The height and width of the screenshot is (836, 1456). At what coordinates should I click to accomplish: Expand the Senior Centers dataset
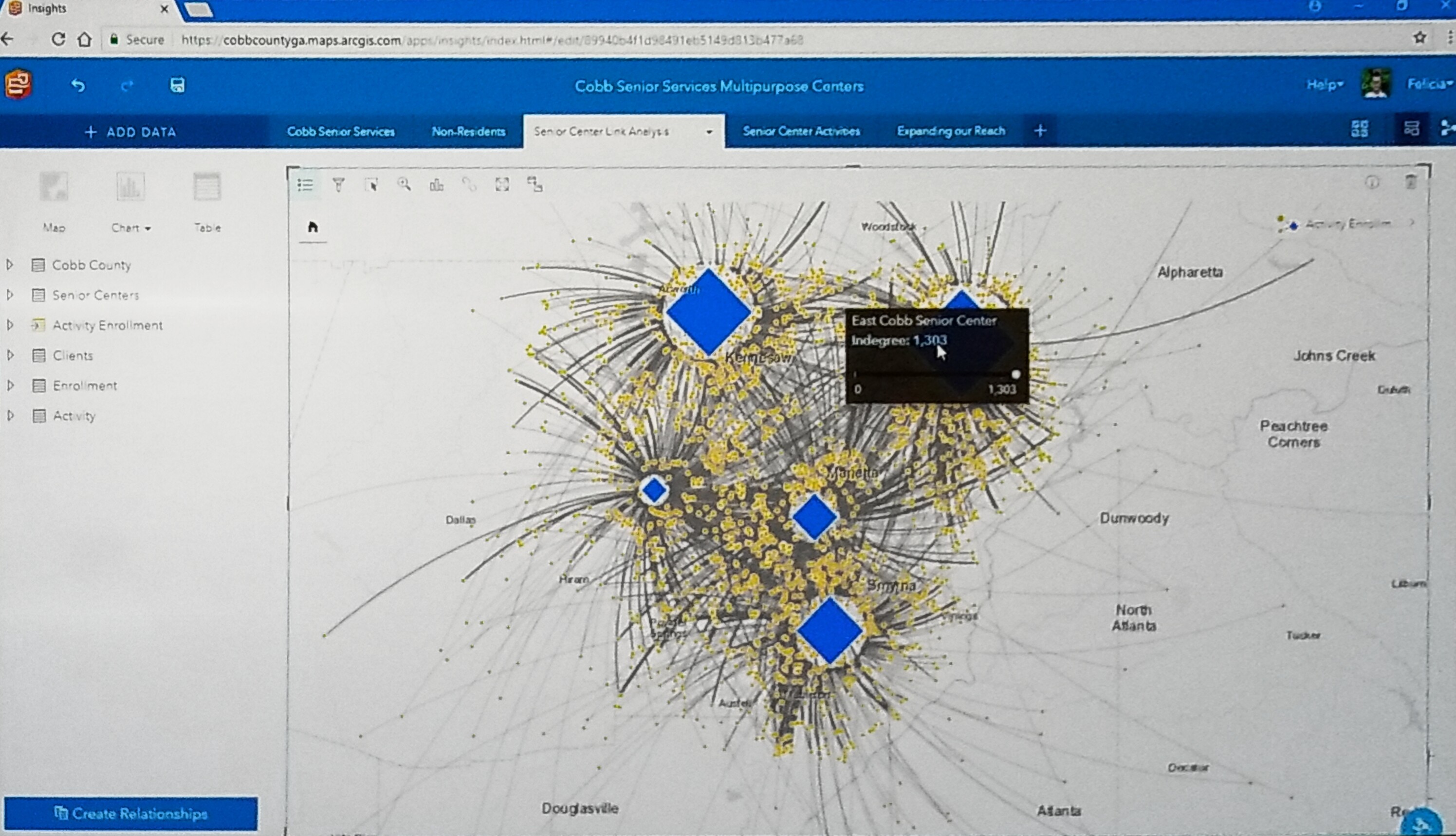(10, 295)
